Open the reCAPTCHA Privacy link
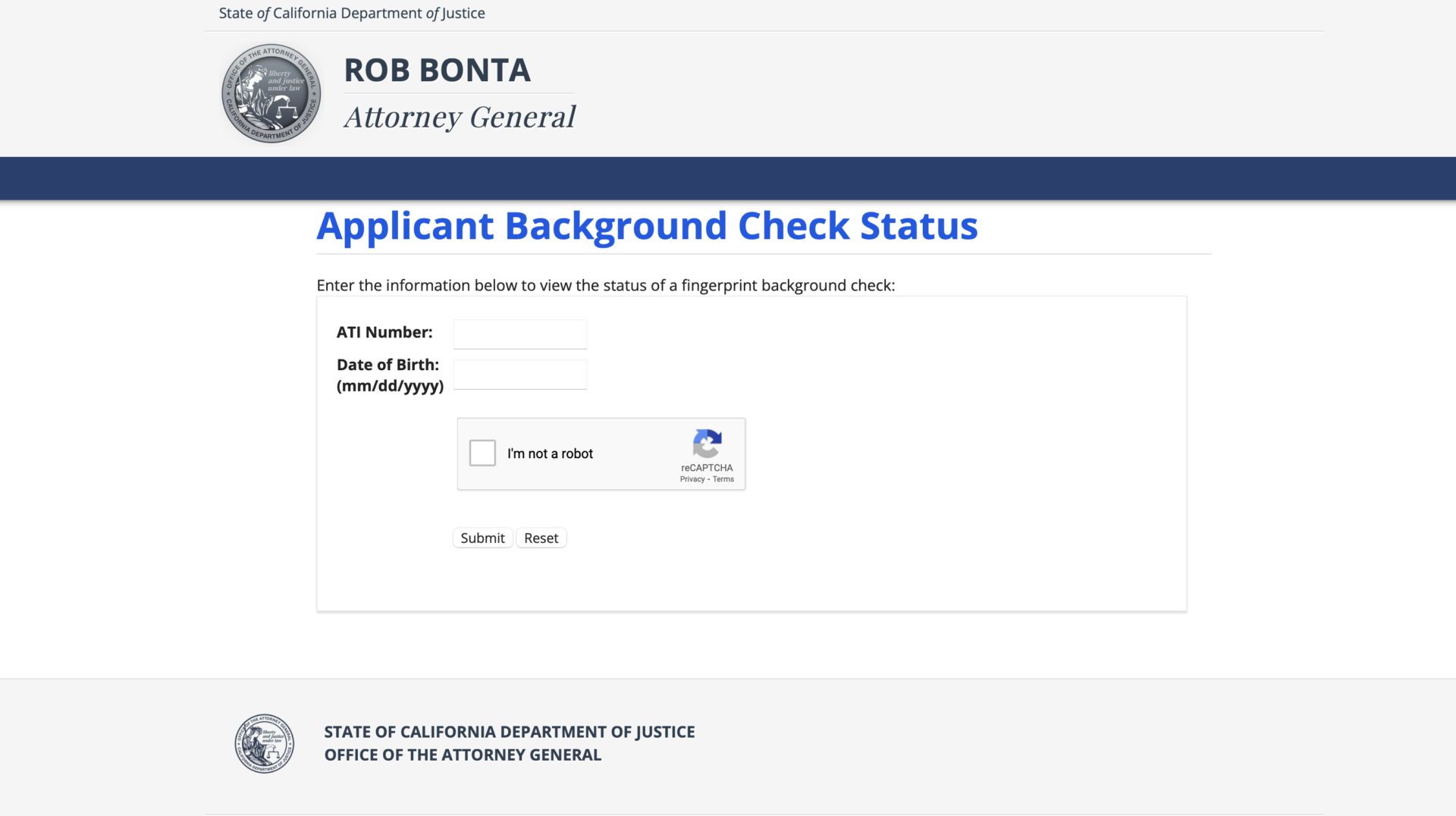Viewport: 1456px width, 816px height. 692,479
